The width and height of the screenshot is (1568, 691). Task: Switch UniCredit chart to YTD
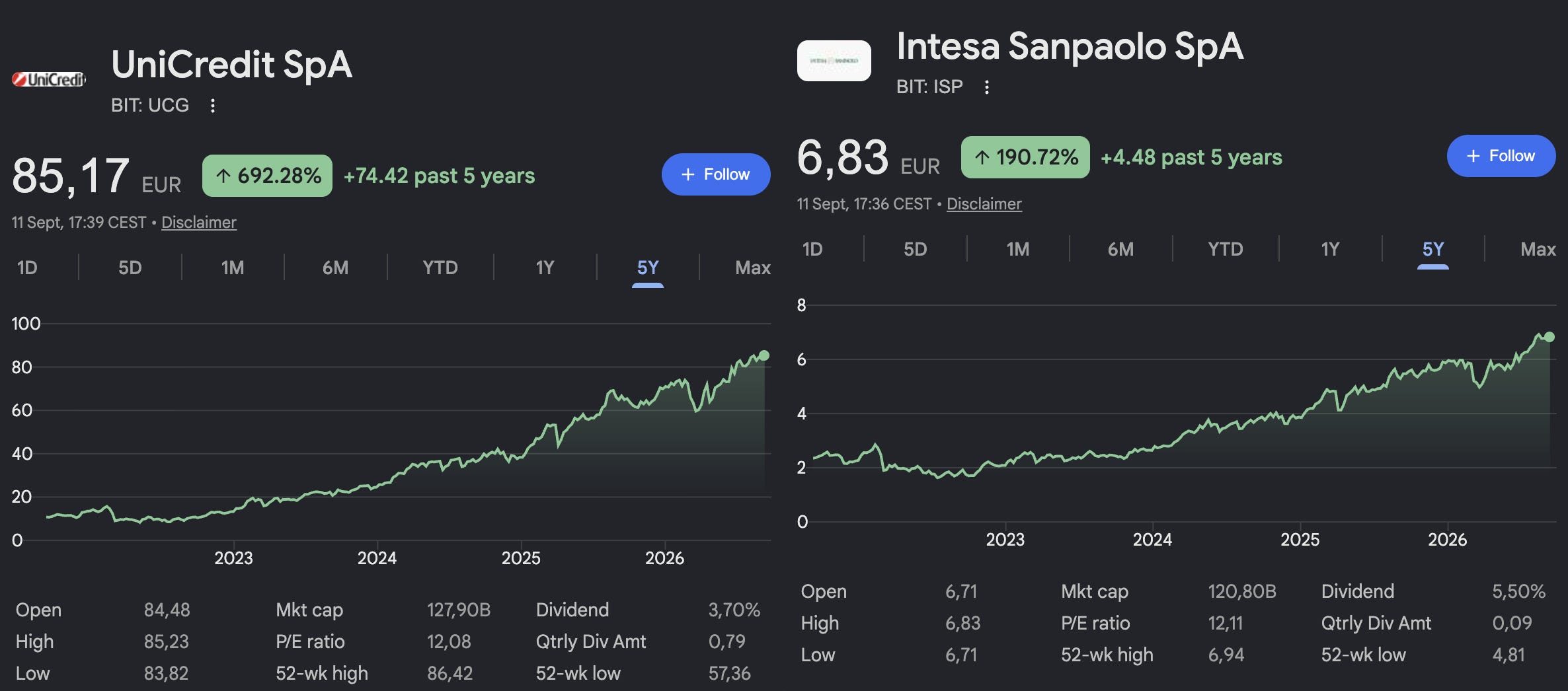click(440, 268)
